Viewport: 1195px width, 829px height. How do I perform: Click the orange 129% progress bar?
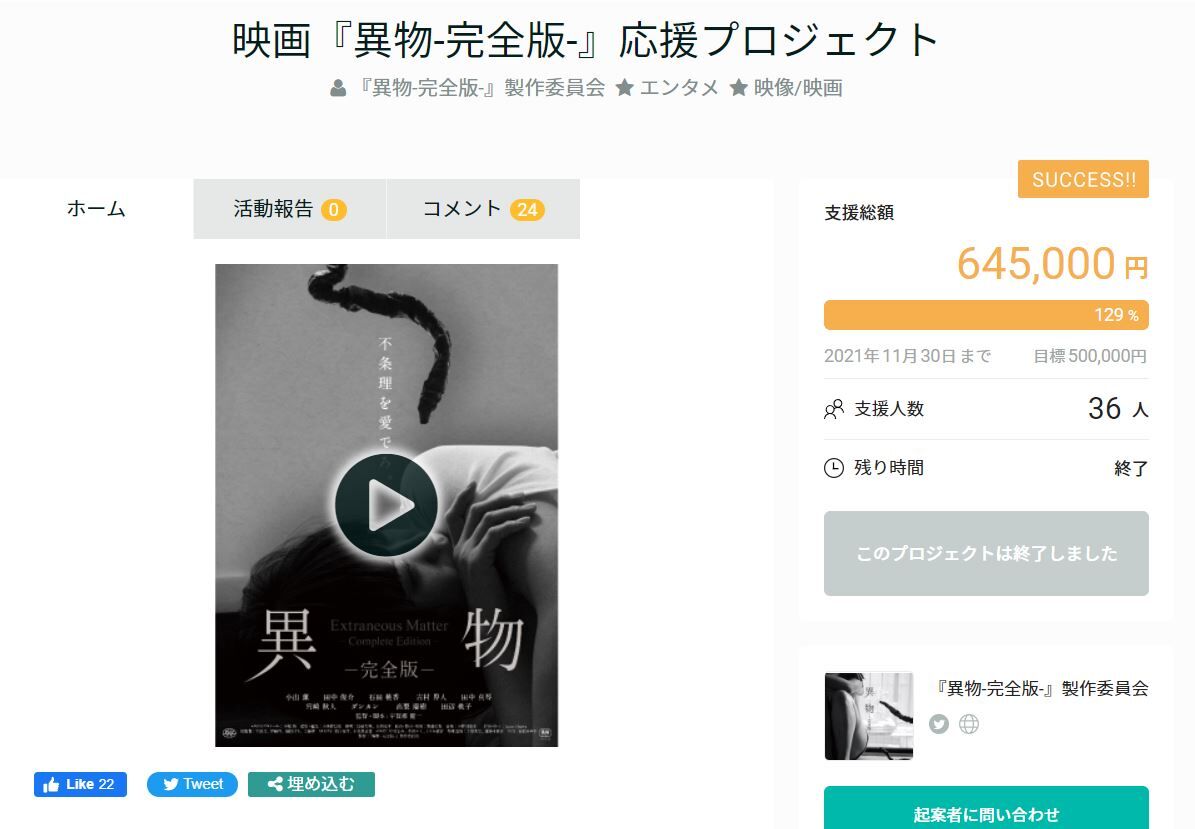click(x=986, y=315)
